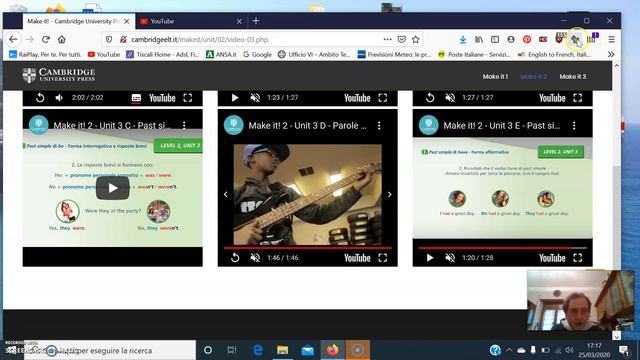The height and width of the screenshot is (360, 640).
Task: Play the Unit 3 E video
Action: [x=430, y=258]
